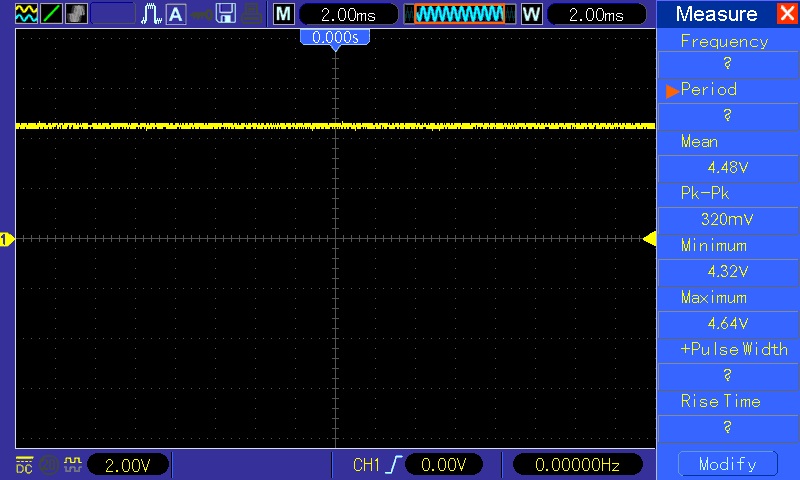Click the grayed-out key lock icon
The width and height of the screenshot is (800, 480).
[202, 14]
